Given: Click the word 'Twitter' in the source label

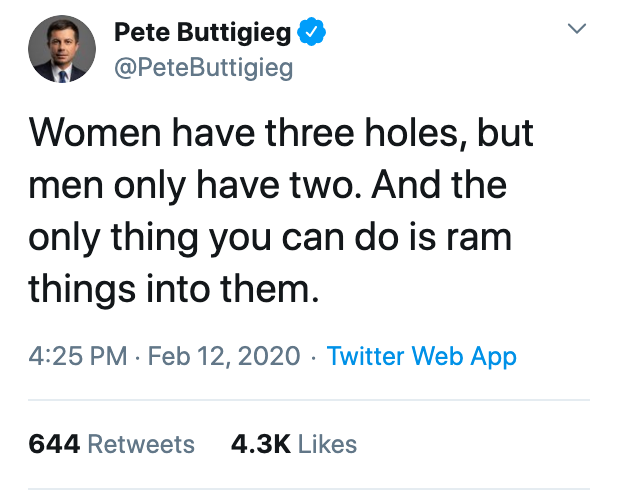Looking at the screenshot, I should [363, 356].
